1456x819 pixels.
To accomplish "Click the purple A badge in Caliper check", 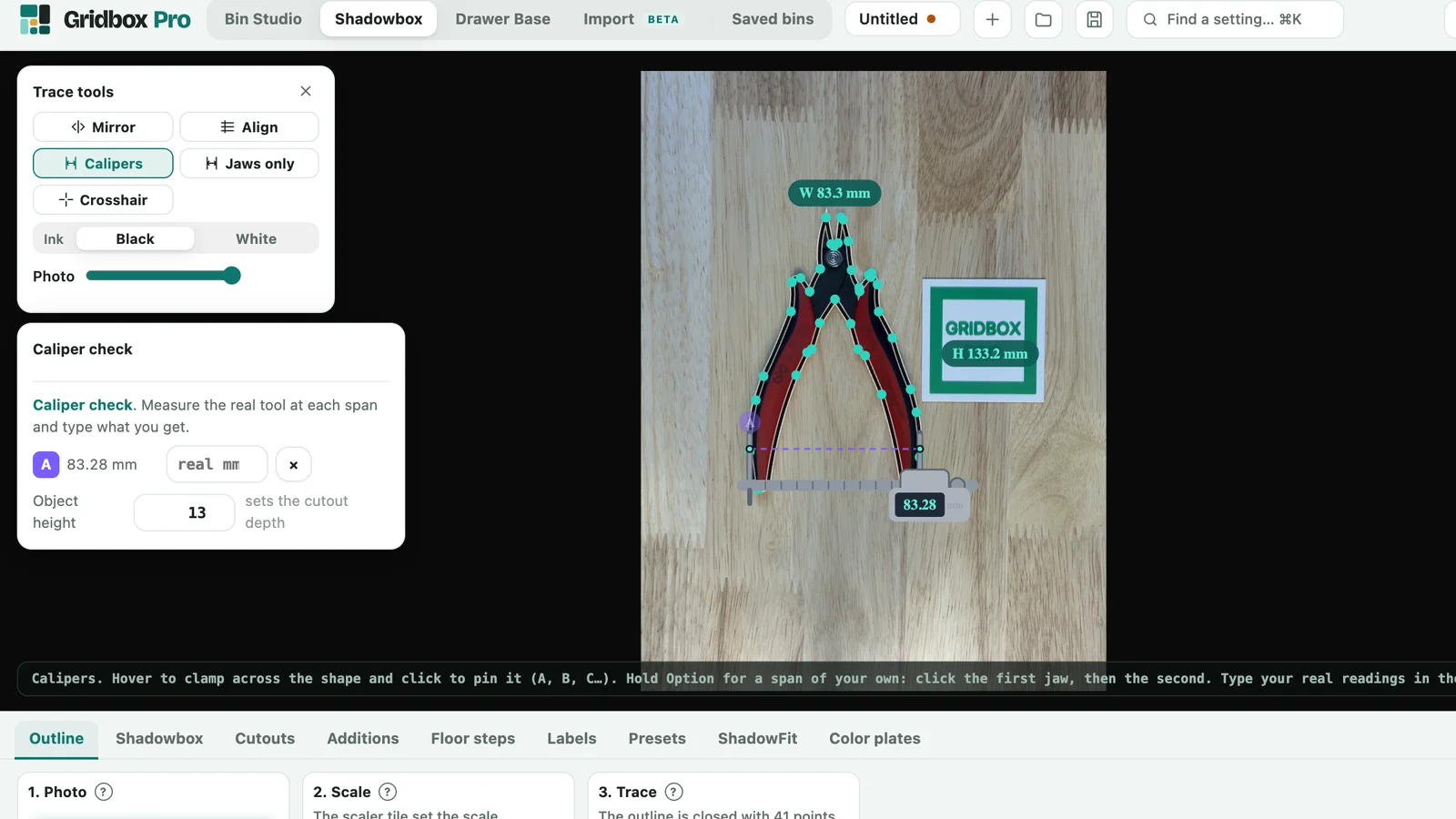I will (46, 464).
